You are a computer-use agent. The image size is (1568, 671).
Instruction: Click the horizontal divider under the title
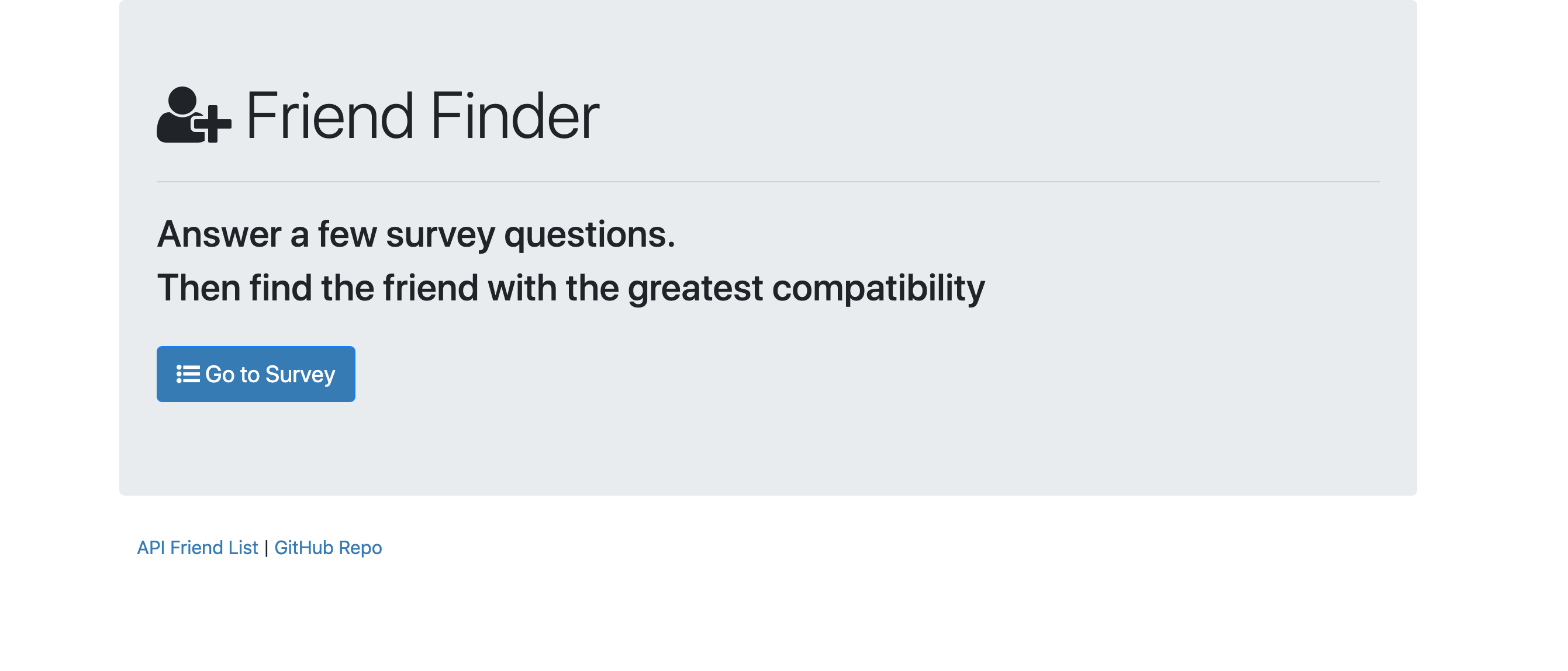tap(768, 181)
